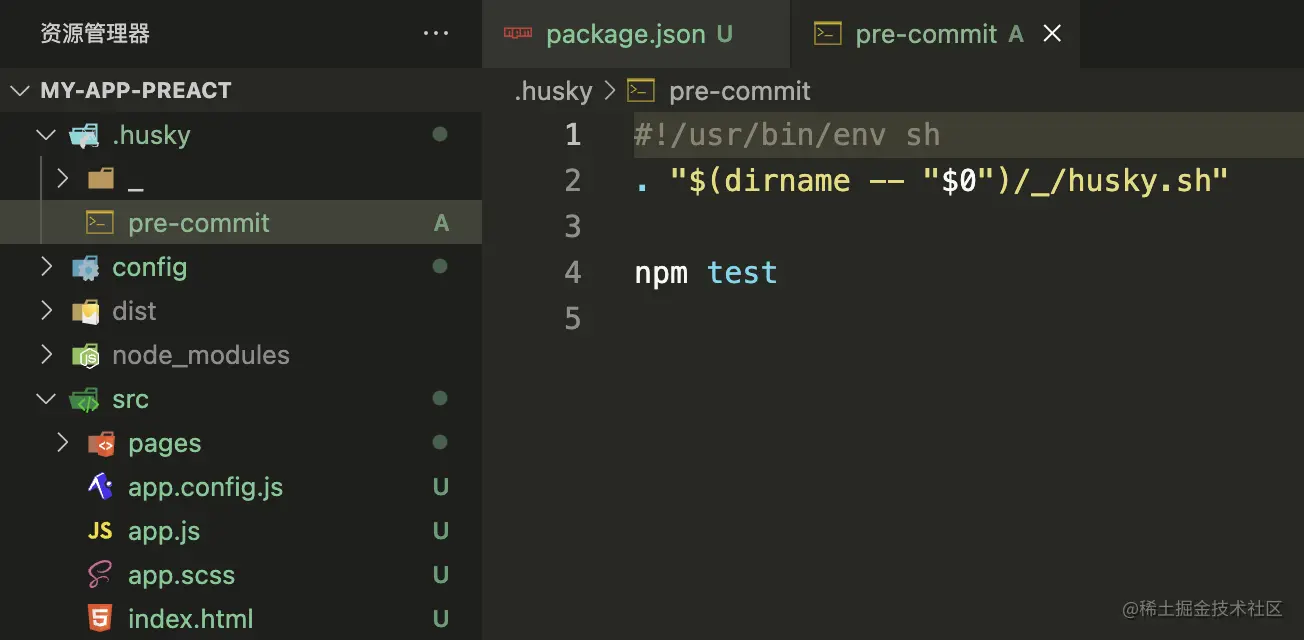Viewport: 1304px width, 640px height.
Task: Select the node_modules folder name
Action: coord(201,355)
